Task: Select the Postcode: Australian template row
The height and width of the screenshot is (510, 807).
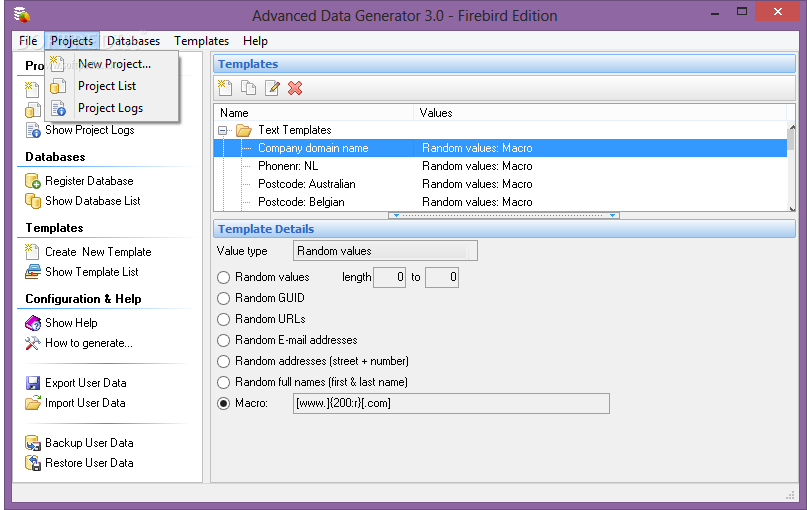Action: tap(500, 184)
